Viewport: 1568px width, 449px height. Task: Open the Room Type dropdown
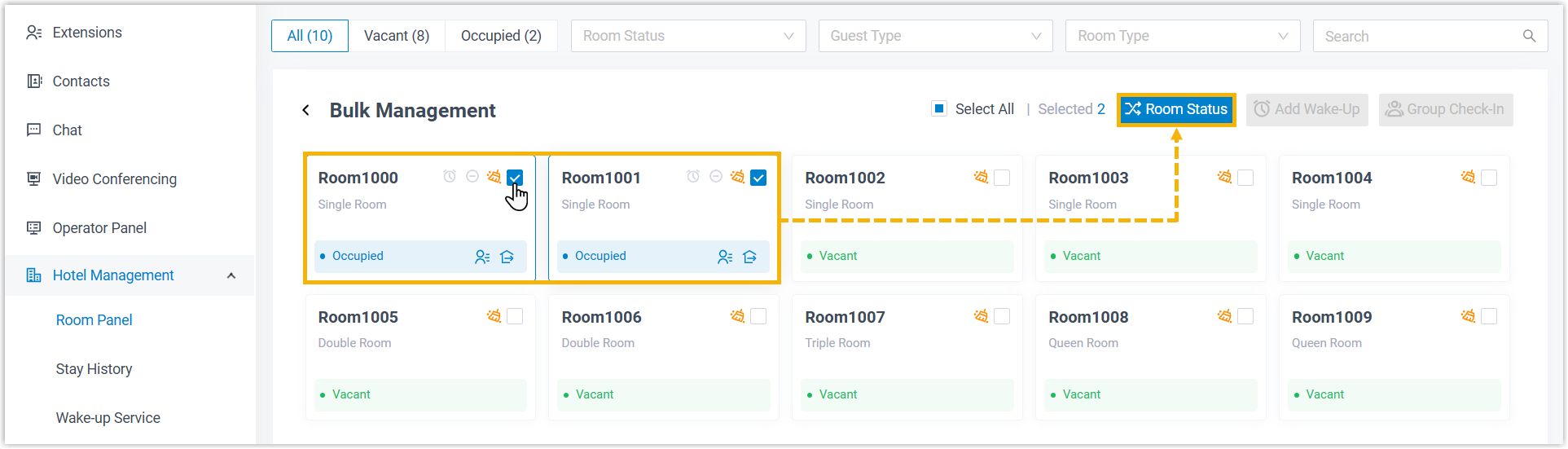click(x=1182, y=36)
